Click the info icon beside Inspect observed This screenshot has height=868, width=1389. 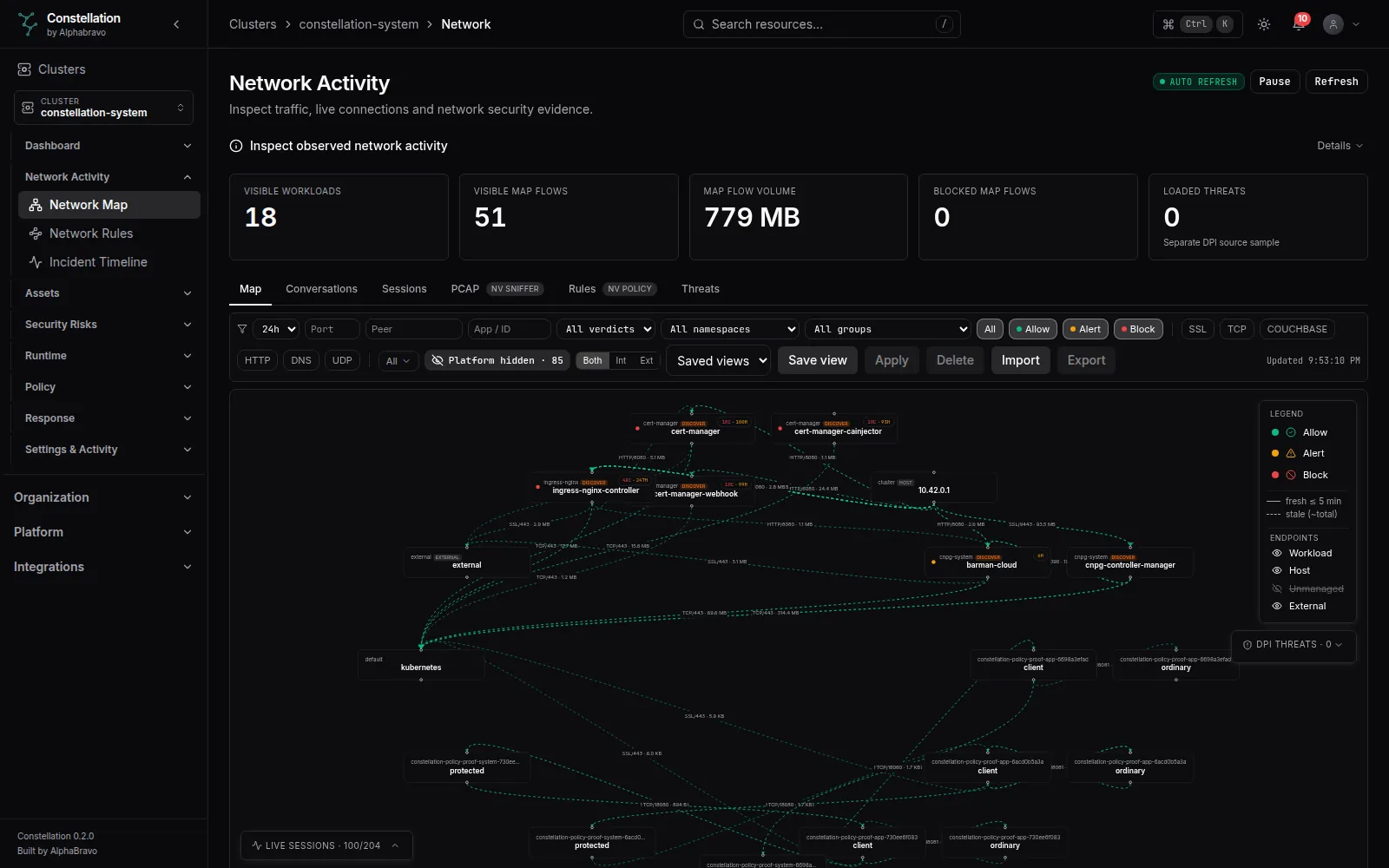pyautogui.click(x=236, y=146)
